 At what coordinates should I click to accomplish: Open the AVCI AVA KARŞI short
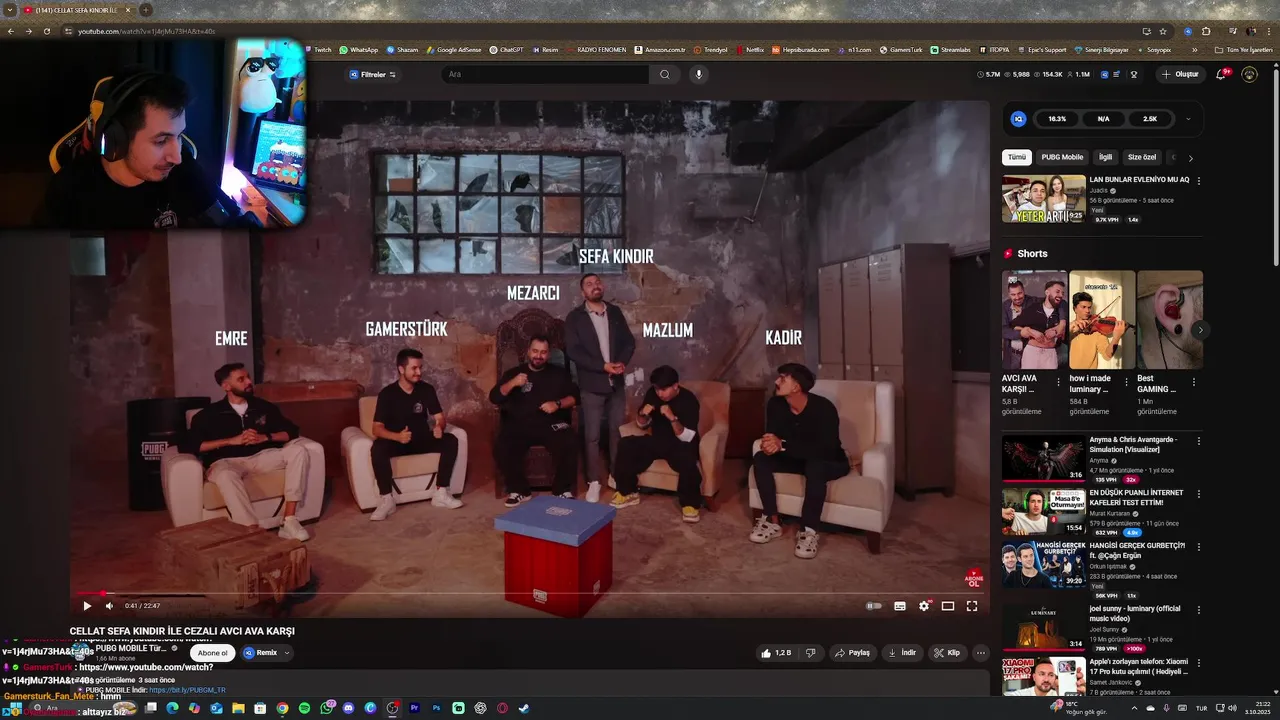coord(1034,320)
